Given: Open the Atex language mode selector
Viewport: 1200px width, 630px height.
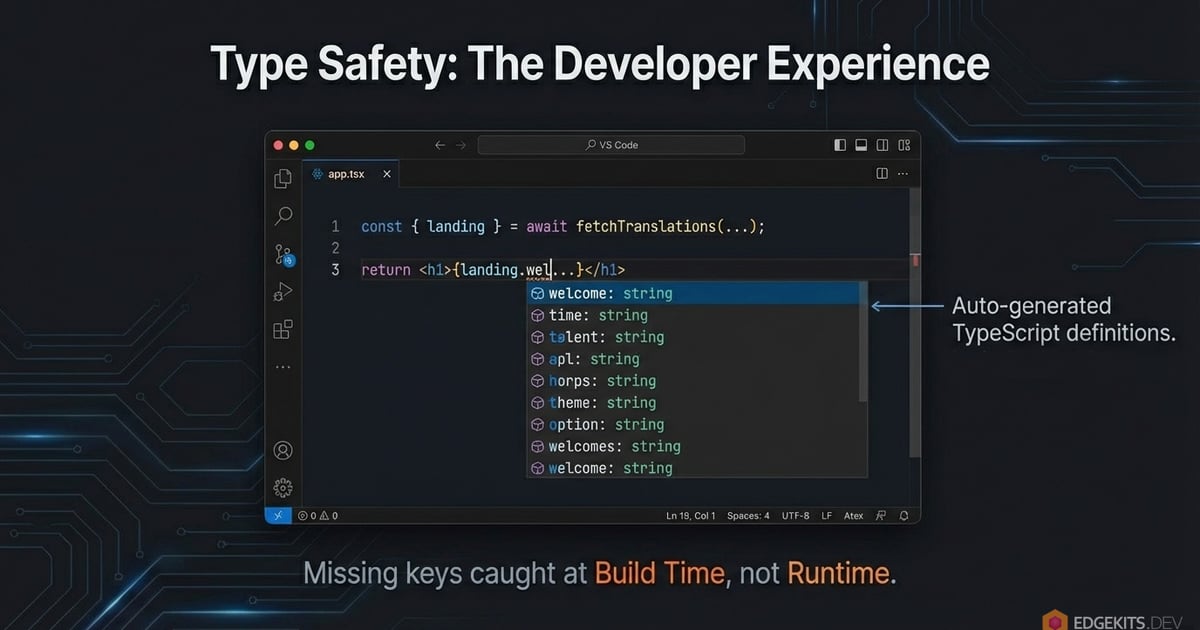Looking at the screenshot, I should pos(853,515).
